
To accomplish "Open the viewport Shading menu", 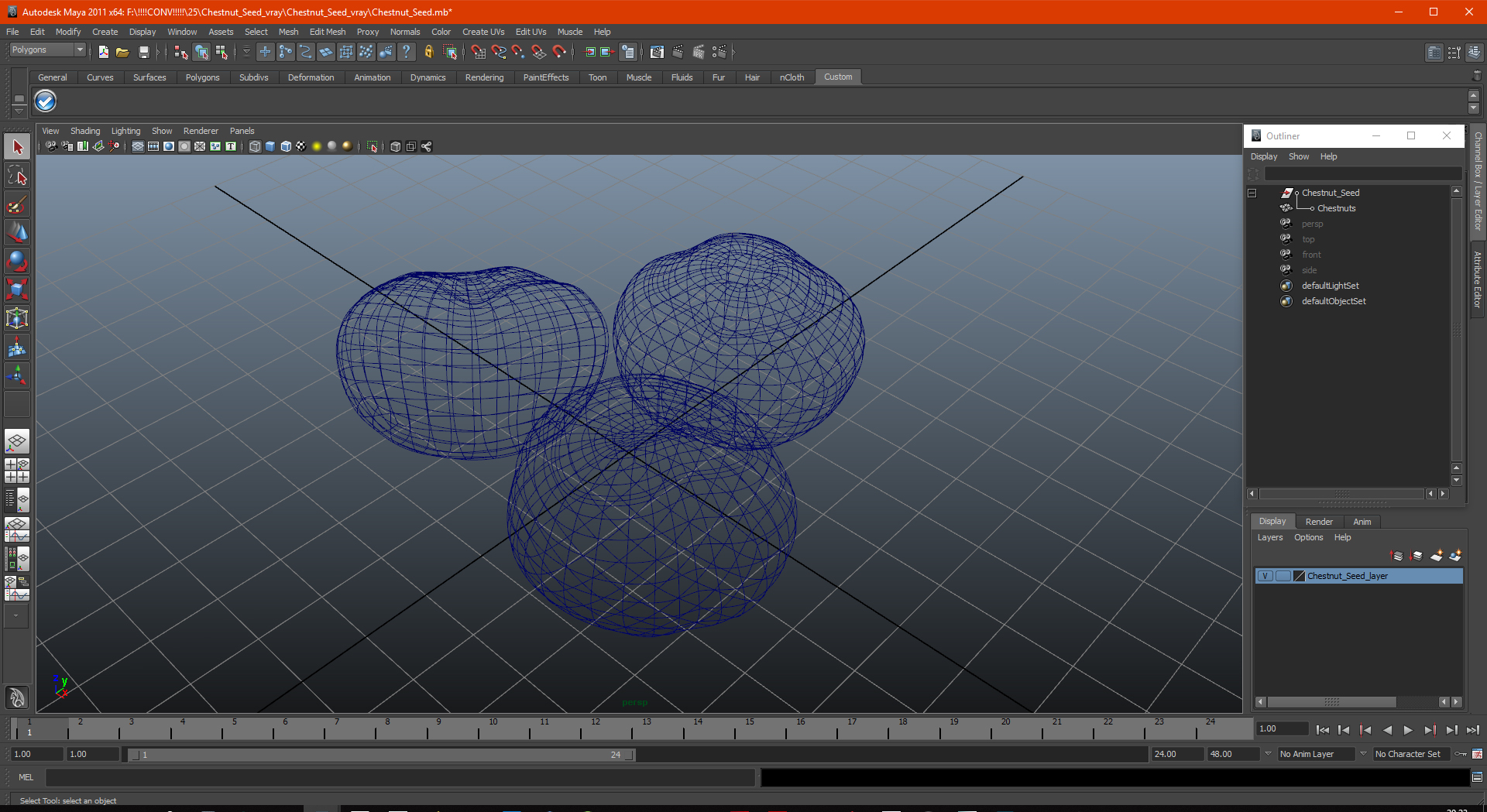I will [x=85, y=131].
